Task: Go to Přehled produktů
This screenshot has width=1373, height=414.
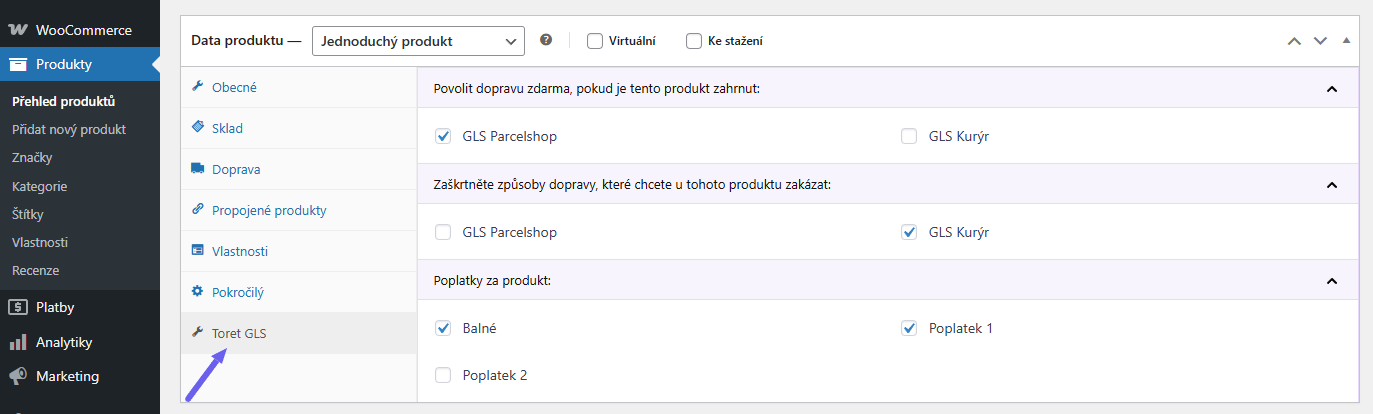Action: click(x=64, y=102)
